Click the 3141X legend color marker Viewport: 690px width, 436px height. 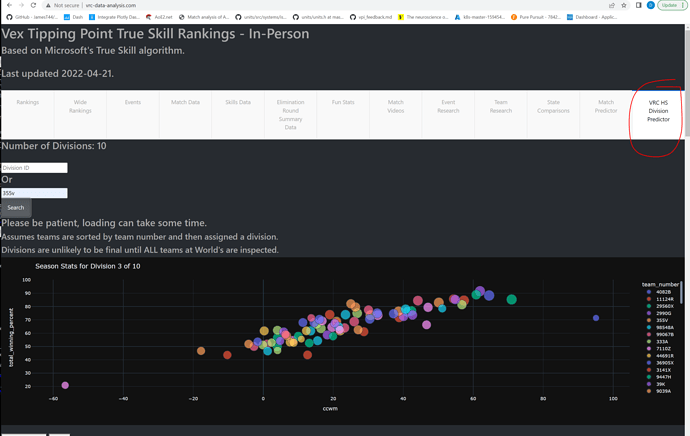(649, 370)
